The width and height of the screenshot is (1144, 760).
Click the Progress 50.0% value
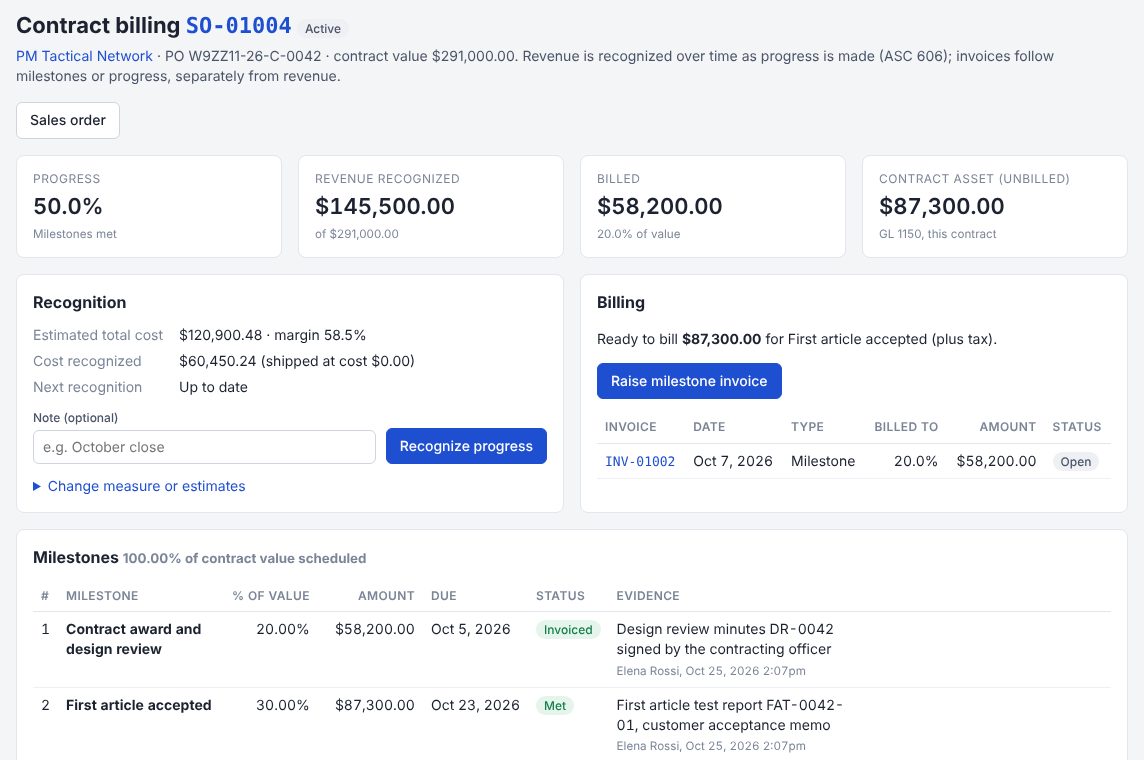click(x=68, y=206)
